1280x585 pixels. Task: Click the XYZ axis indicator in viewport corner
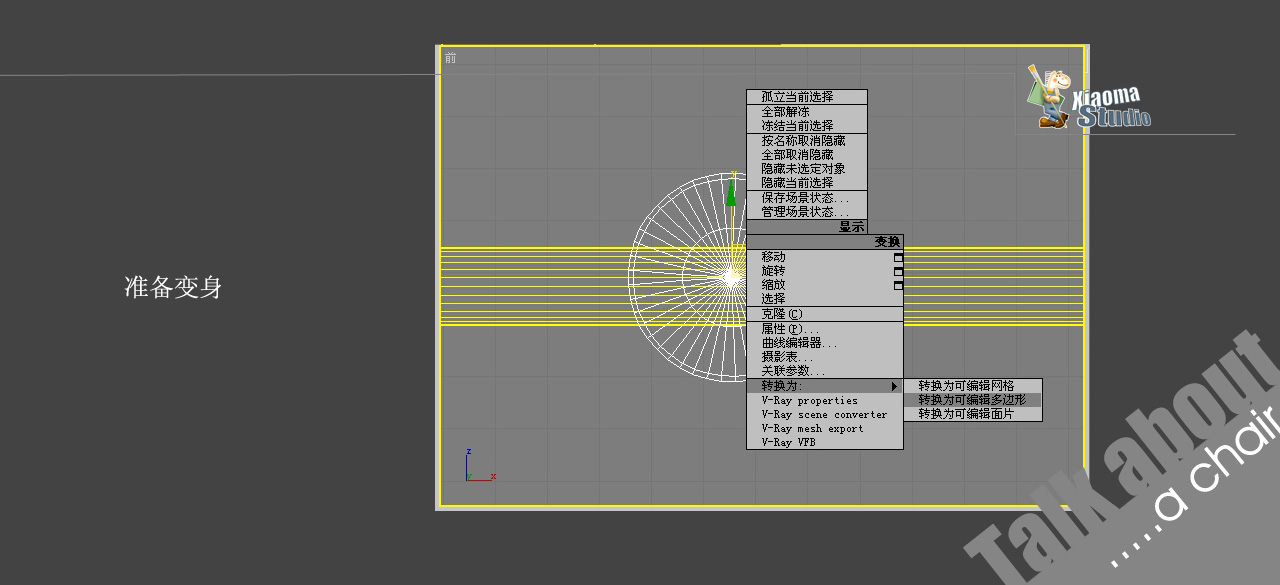click(478, 467)
